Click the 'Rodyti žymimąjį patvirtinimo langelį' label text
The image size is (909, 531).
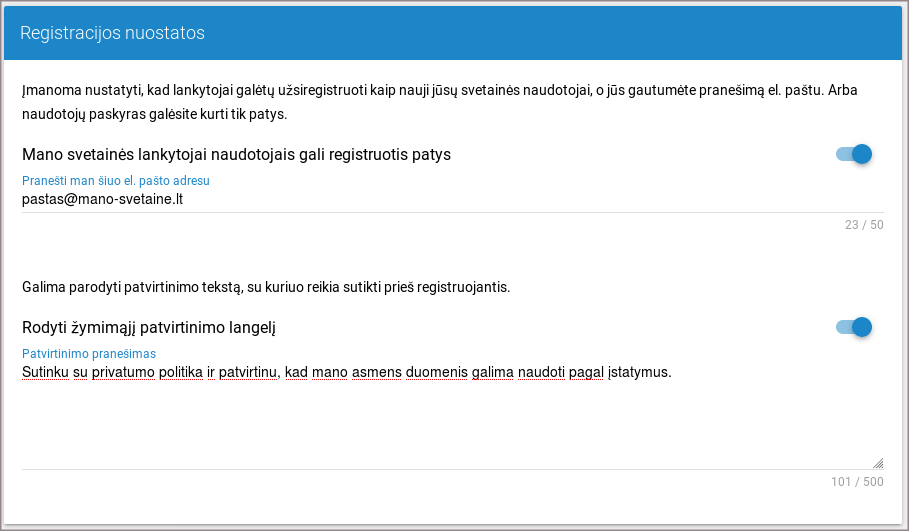click(148, 328)
